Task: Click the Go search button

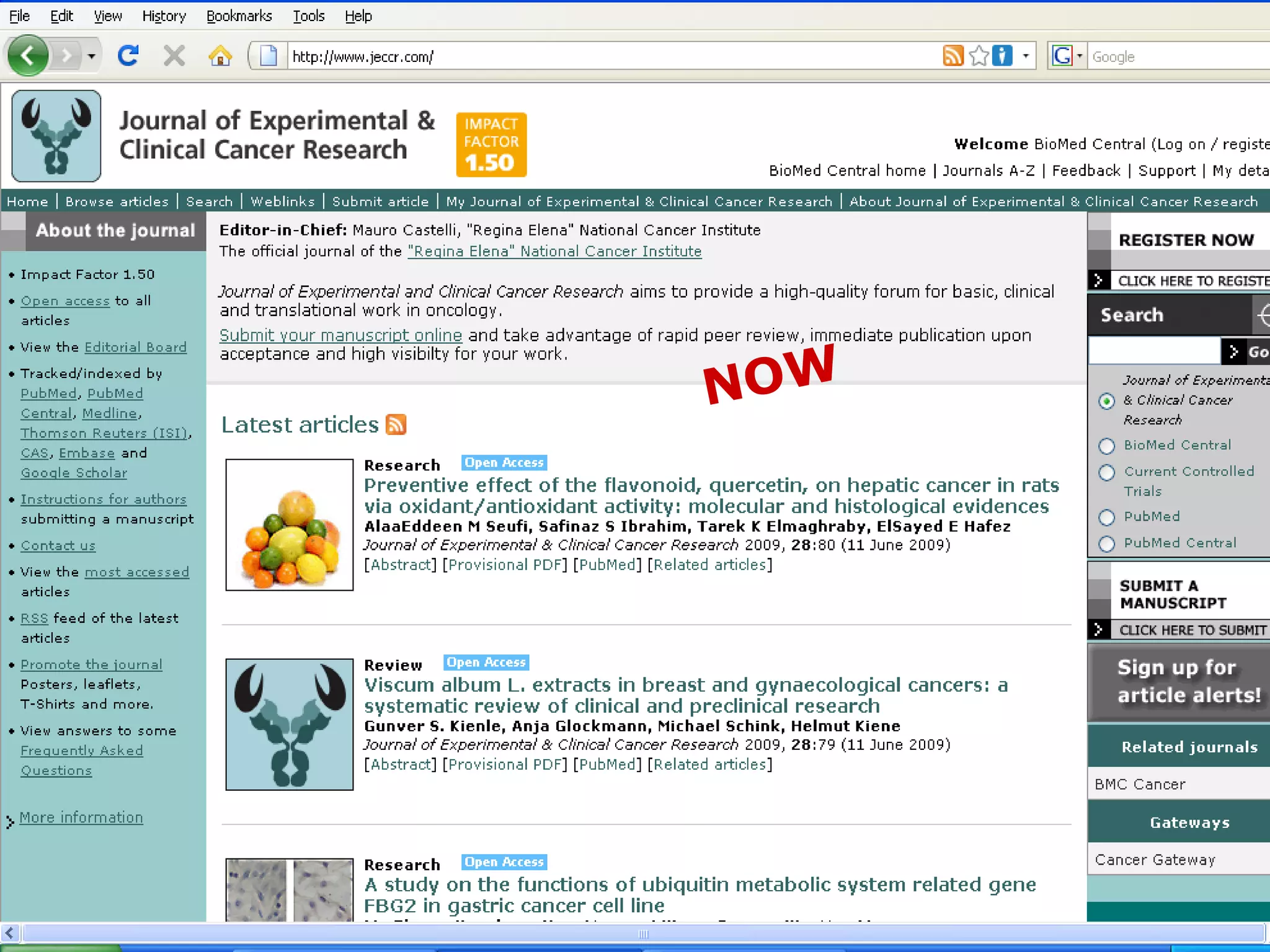Action: (1248, 352)
